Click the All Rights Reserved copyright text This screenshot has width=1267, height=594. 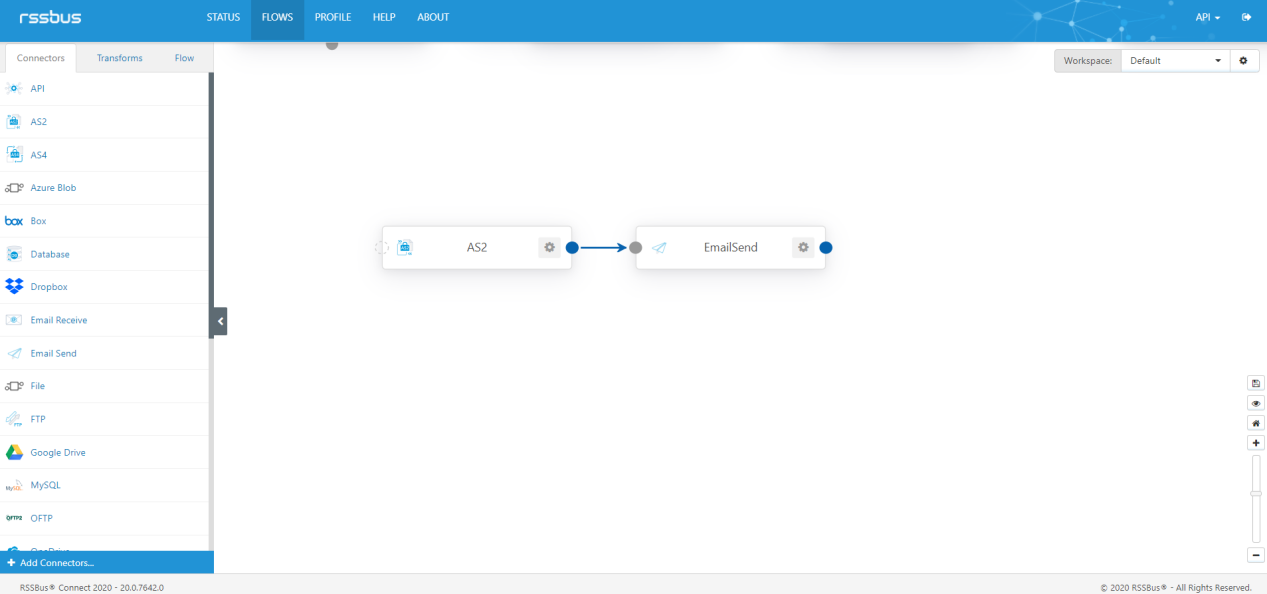tap(1175, 588)
